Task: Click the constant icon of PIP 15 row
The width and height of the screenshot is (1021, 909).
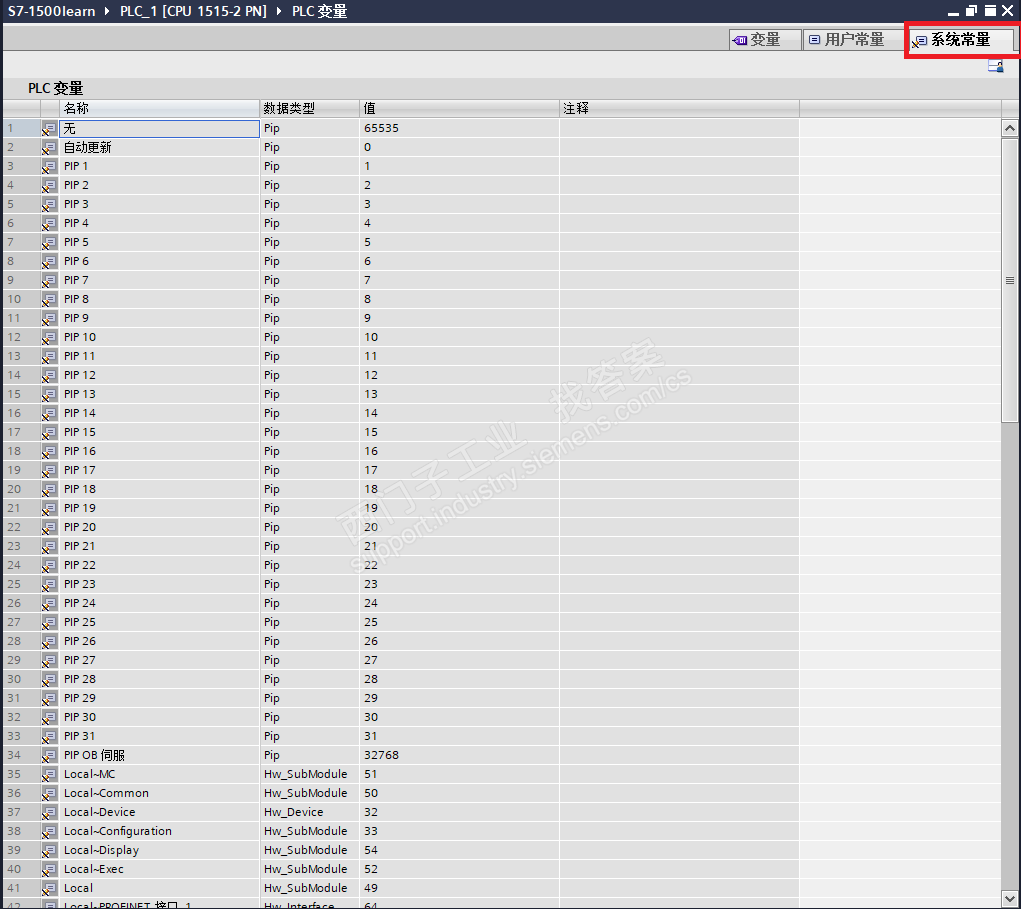Action: pyautogui.click(x=49, y=433)
